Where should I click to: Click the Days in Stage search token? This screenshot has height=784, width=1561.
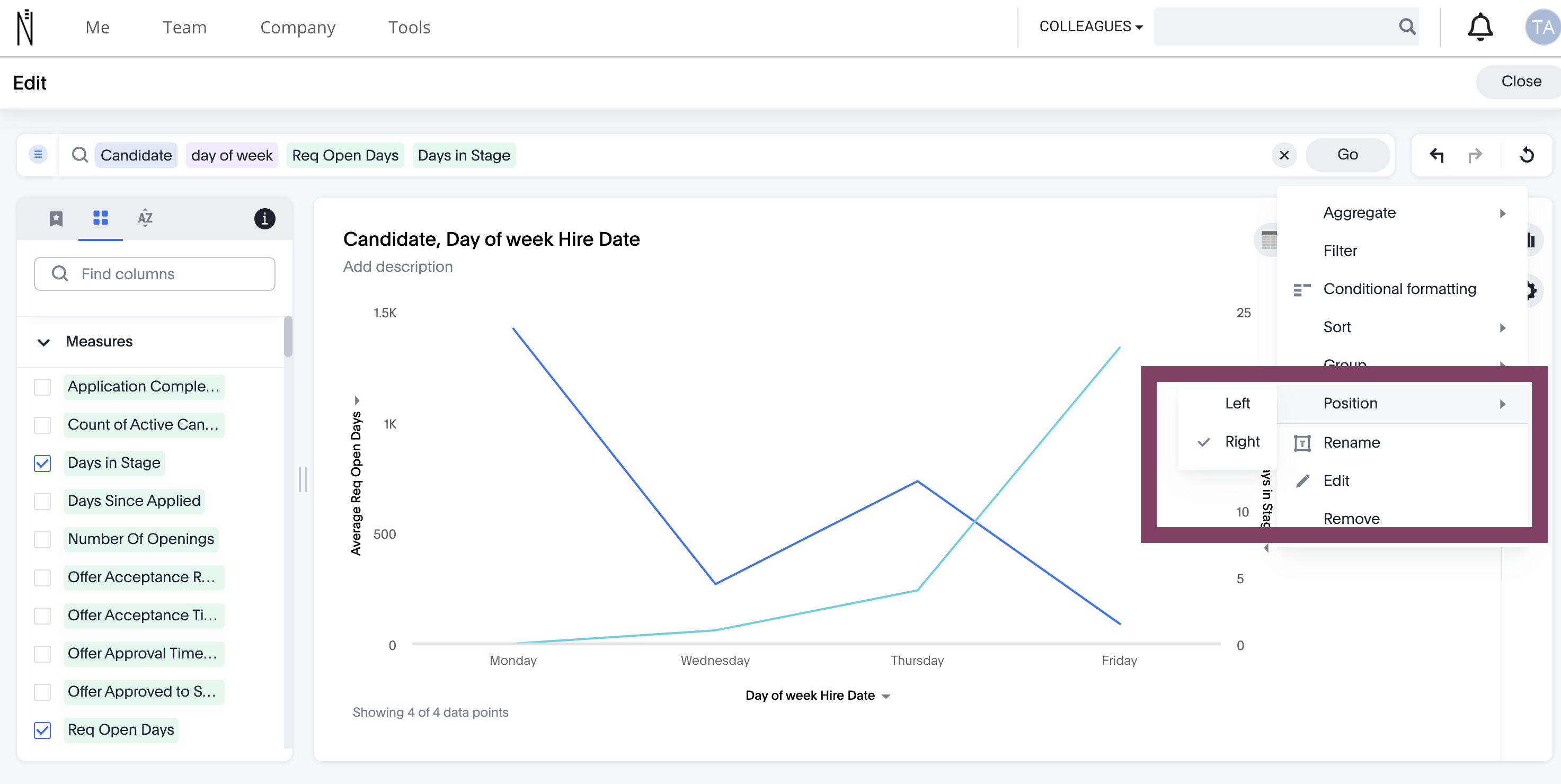pyautogui.click(x=464, y=155)
